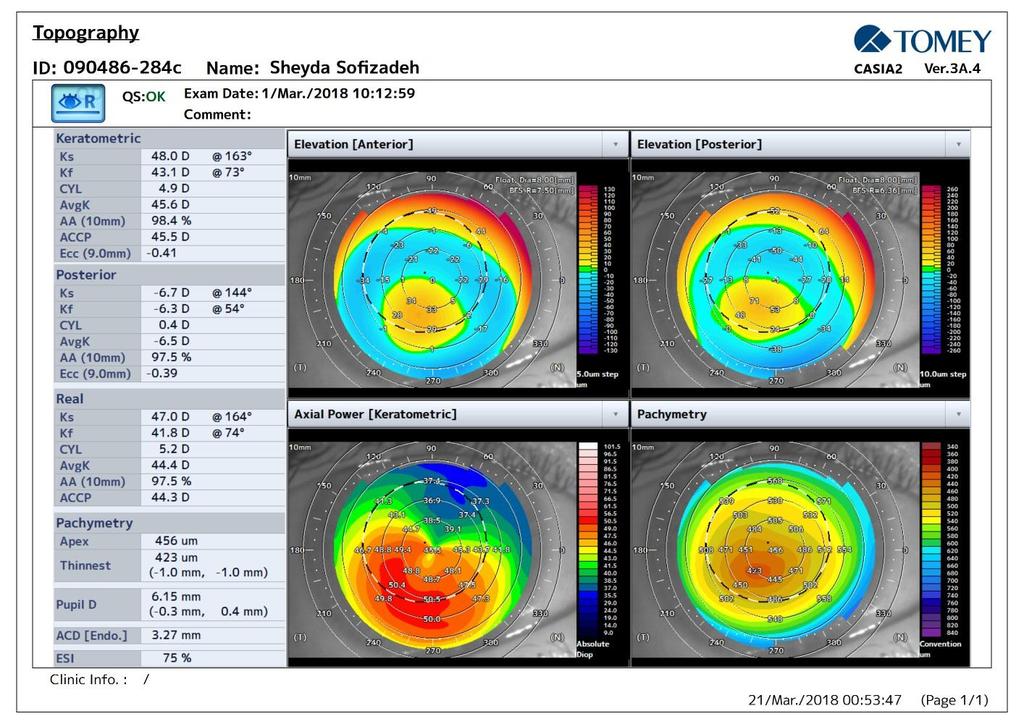Click the '(Page 1/1)' page indicator
Viewport: 1024px width, 724px height.
click(x=955, y=700)
